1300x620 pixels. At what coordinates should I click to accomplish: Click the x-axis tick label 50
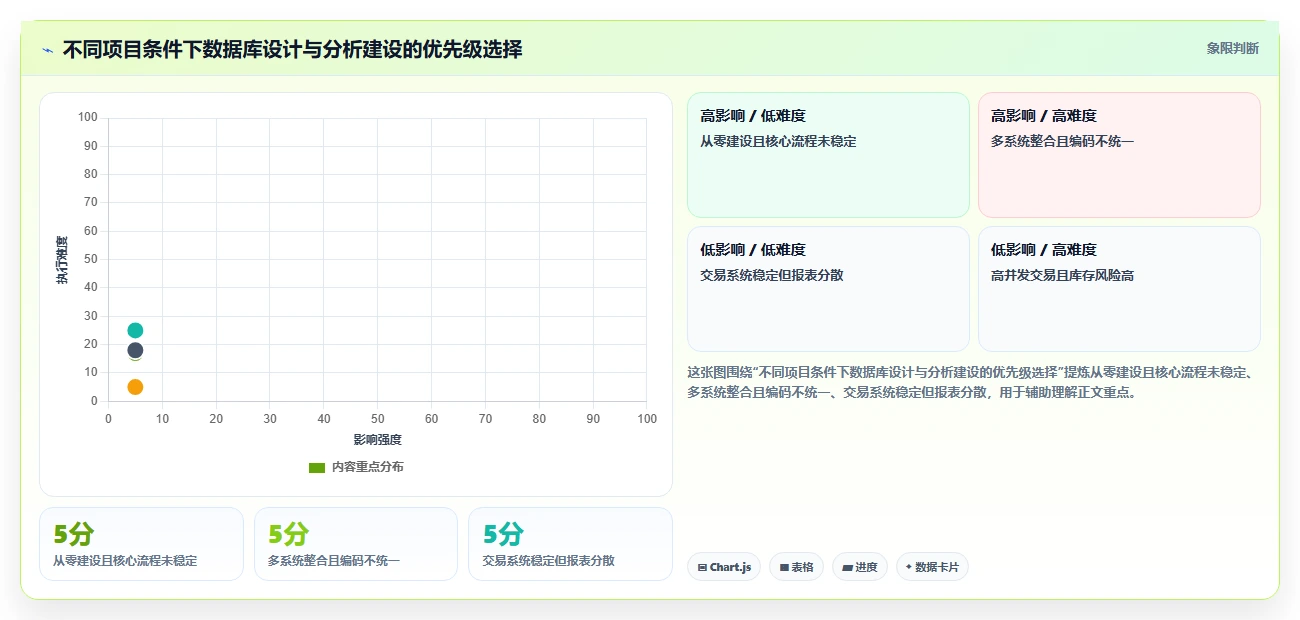click(x=377, y=419)
